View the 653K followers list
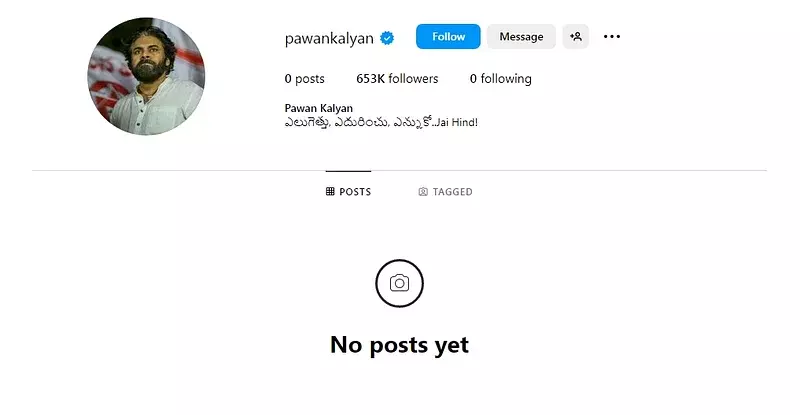 397,79
